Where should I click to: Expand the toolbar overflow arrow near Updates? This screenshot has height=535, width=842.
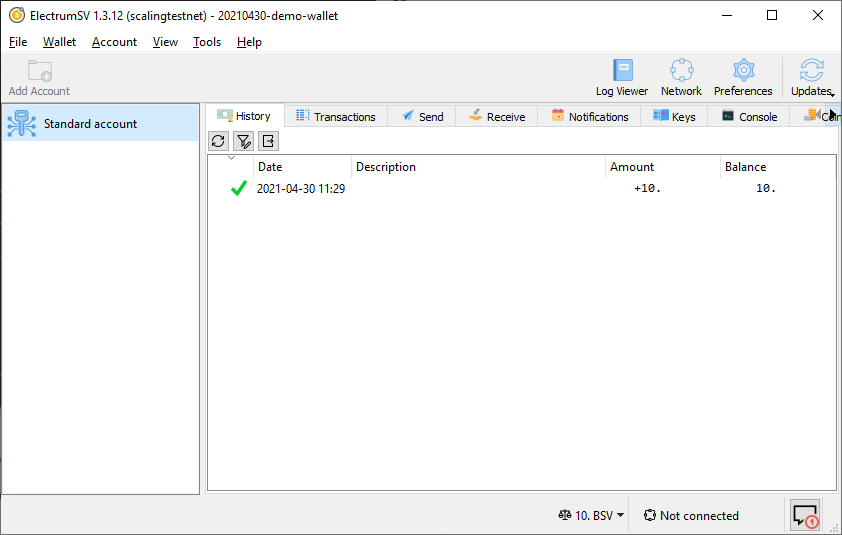pyautogui.click(x=833, y=95)
